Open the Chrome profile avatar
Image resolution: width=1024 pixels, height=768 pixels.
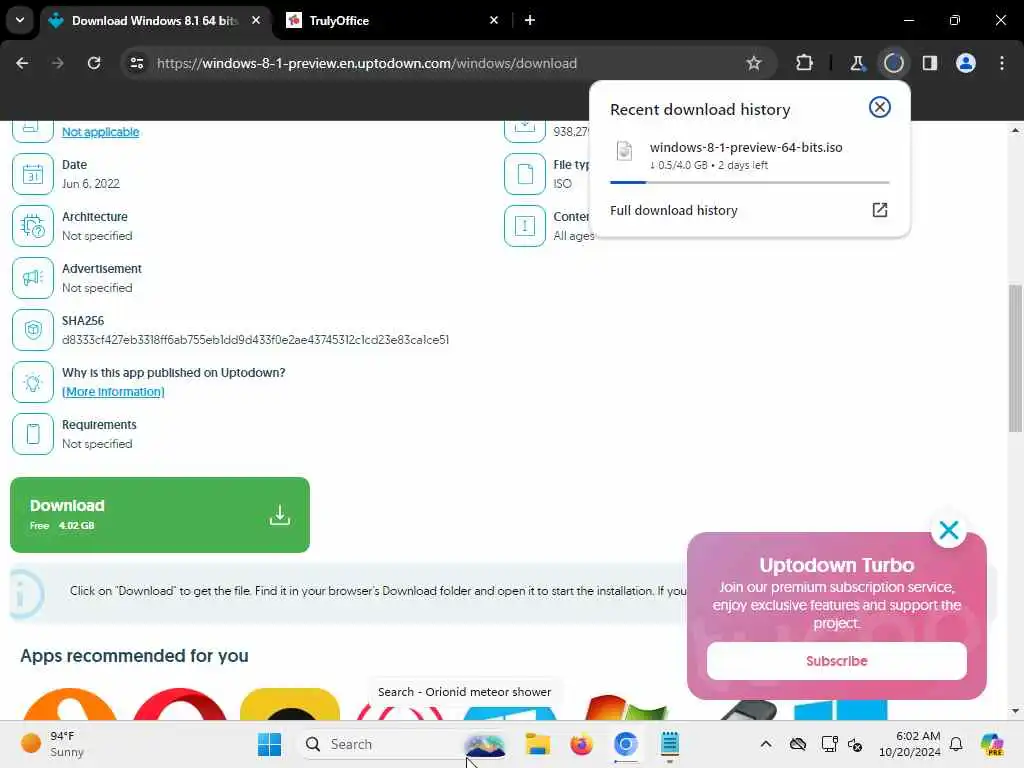click(x=965, y=63)
